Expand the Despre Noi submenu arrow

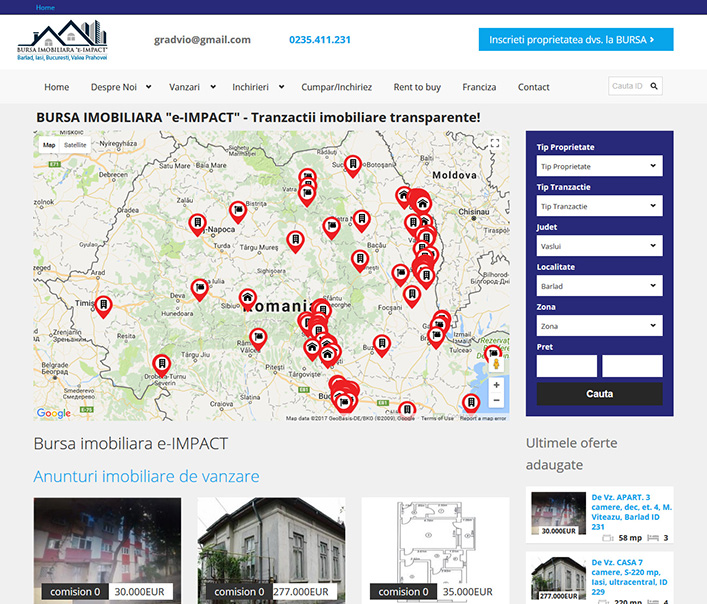[x=148, y=87]
